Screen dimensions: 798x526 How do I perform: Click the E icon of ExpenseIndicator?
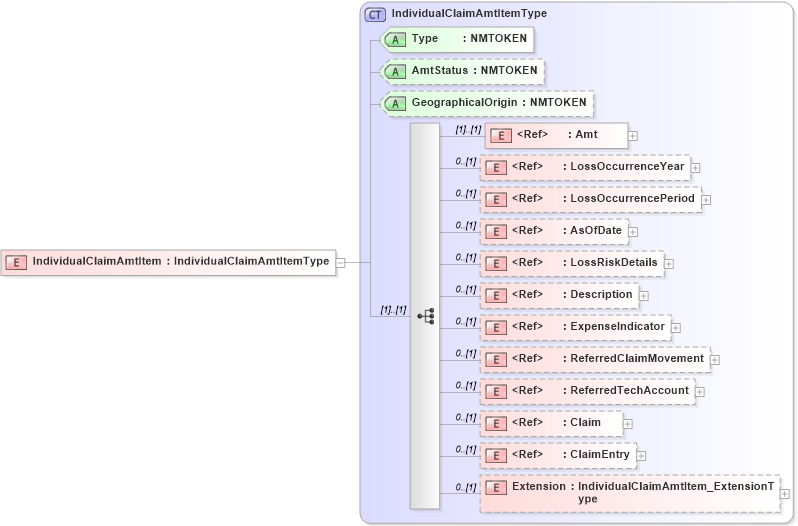496,328
